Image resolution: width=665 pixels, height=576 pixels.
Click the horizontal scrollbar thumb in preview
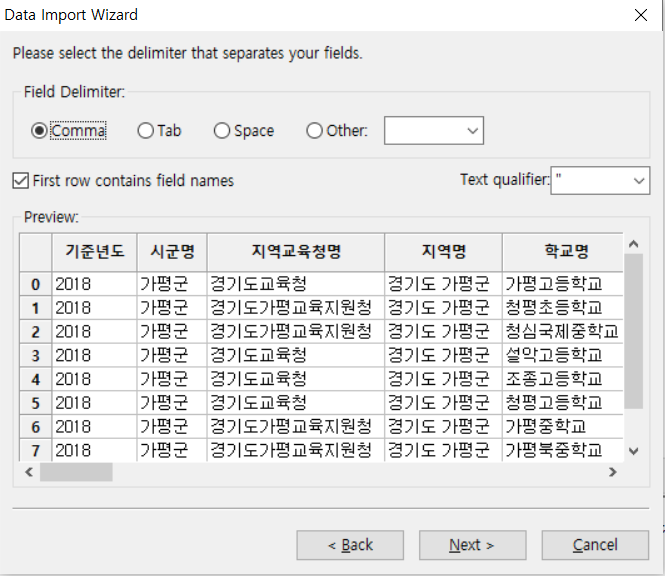[76, 472]
